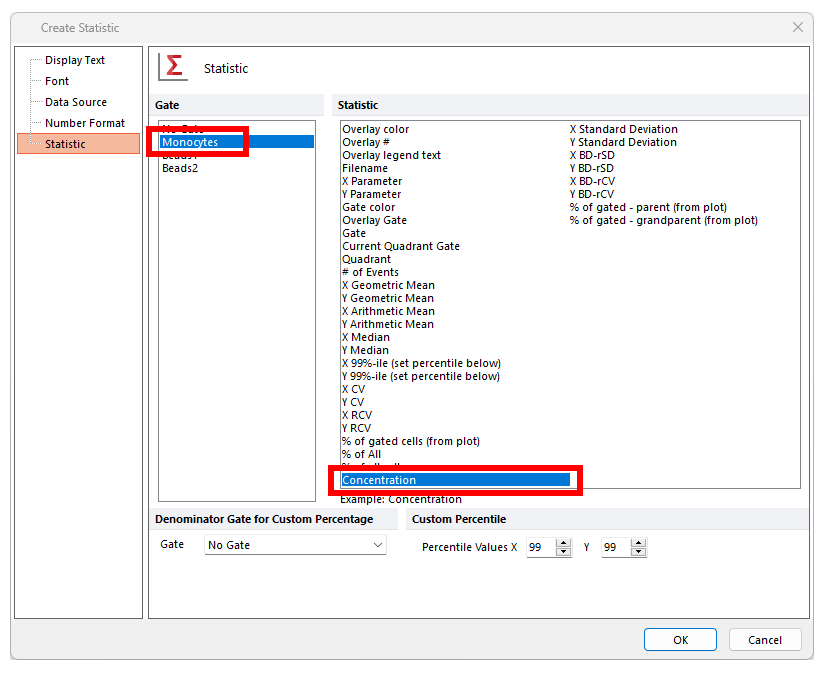Choose X BD-rSD statistic
829x674 pixels.
point(592,155)
